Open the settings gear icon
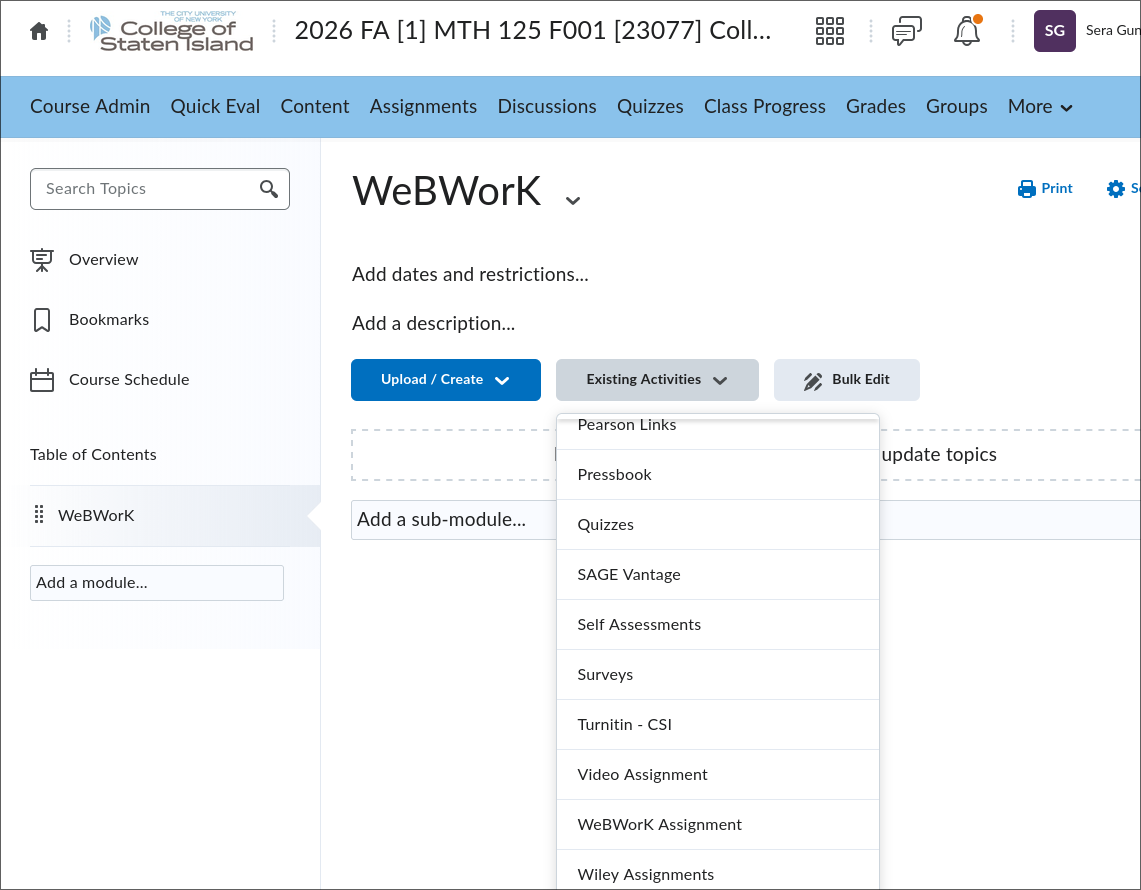The image size is (1141, 890). coord(1116,189)
